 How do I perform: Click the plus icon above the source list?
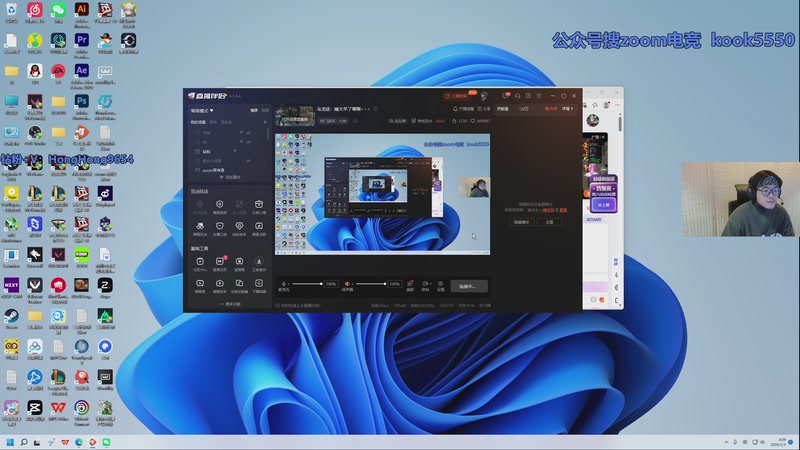[x=266, y=122]
